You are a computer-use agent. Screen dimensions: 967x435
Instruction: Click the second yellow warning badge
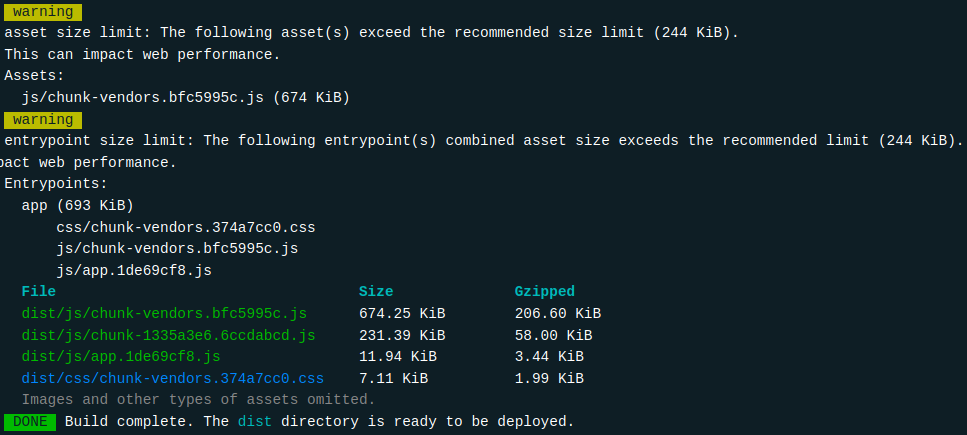[42, 119]
